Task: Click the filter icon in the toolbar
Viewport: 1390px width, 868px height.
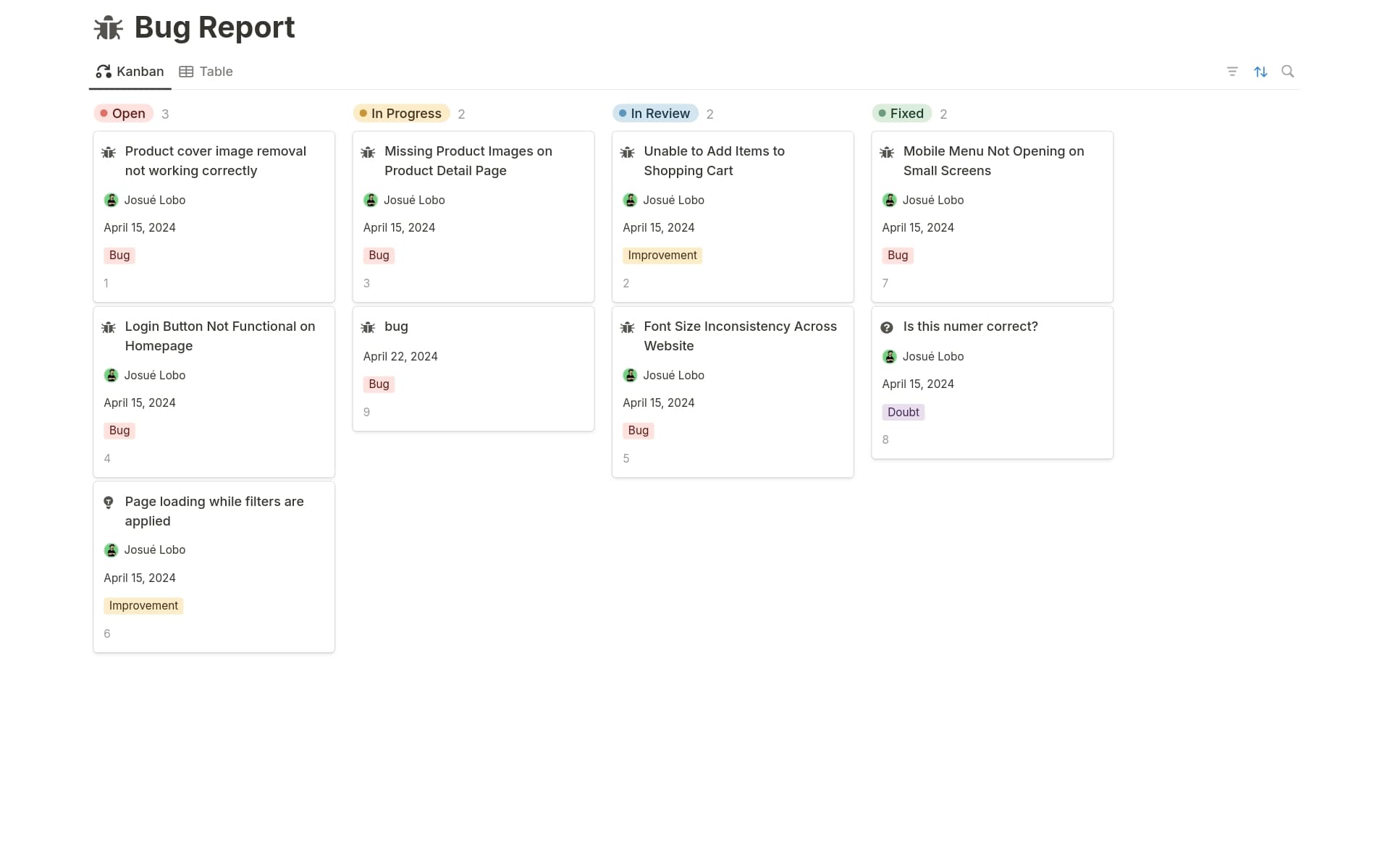Action: click(1232, 72)
